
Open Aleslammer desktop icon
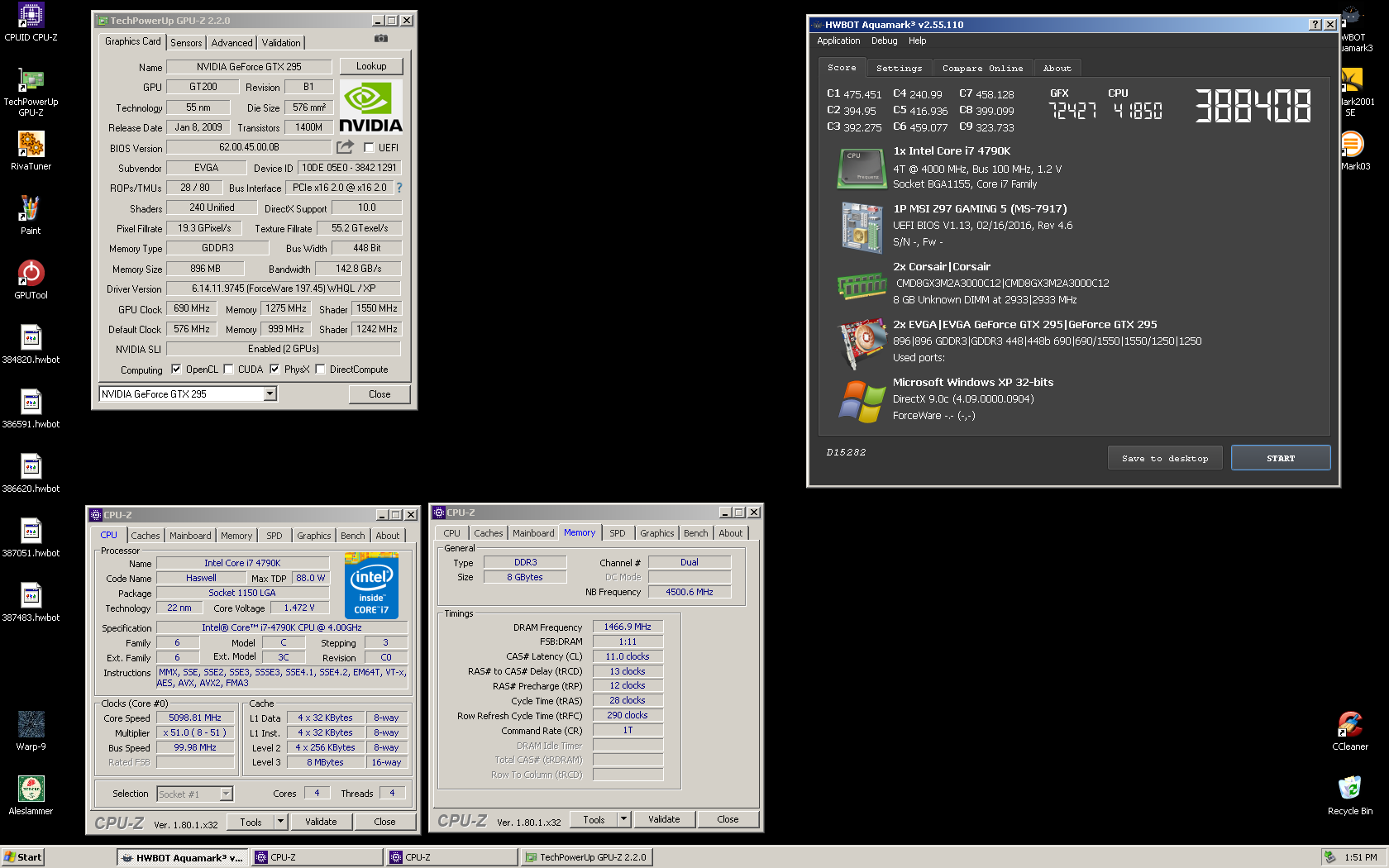pyautogui.click(x=31, y=795)
